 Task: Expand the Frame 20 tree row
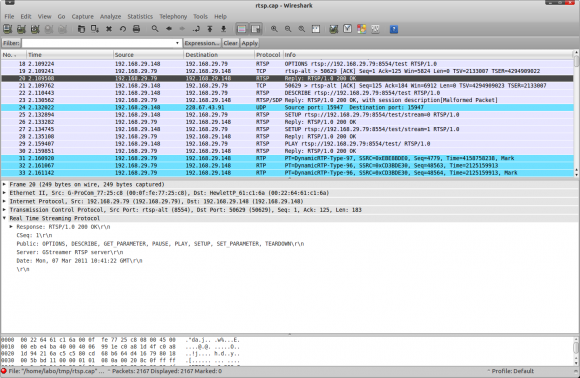click(x=4, y=184)
